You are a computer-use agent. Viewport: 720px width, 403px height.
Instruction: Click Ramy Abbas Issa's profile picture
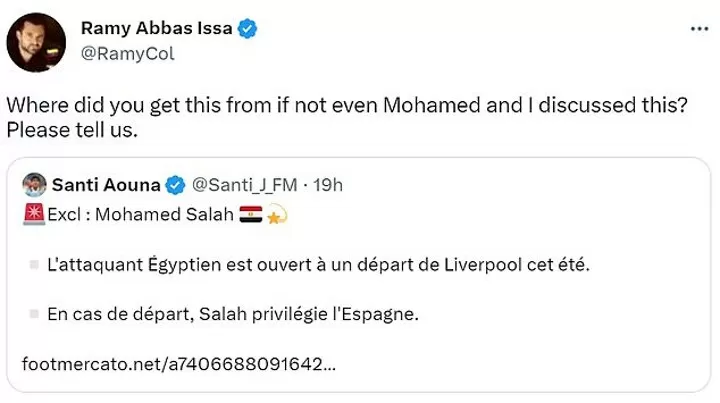[36, 42]
